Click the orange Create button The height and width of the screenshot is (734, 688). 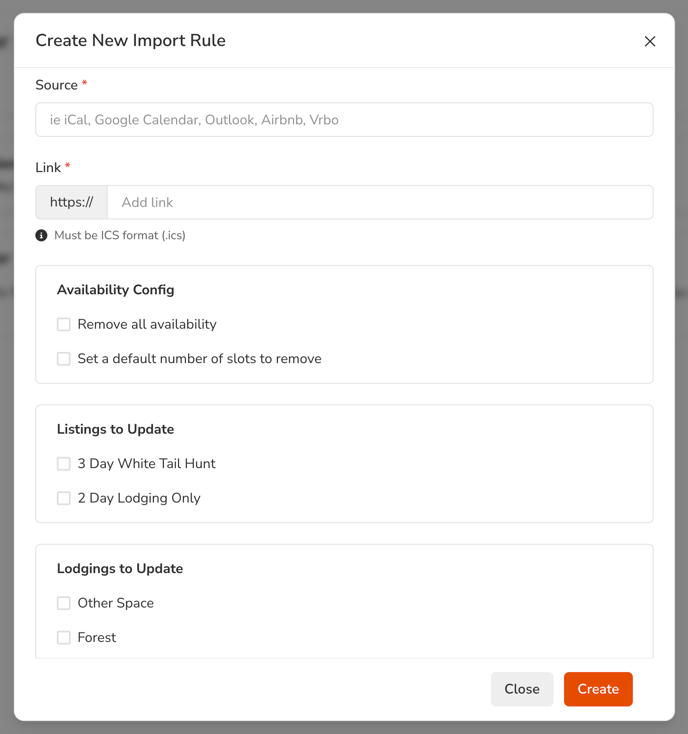pyautogui.click(x=598, y=689)
